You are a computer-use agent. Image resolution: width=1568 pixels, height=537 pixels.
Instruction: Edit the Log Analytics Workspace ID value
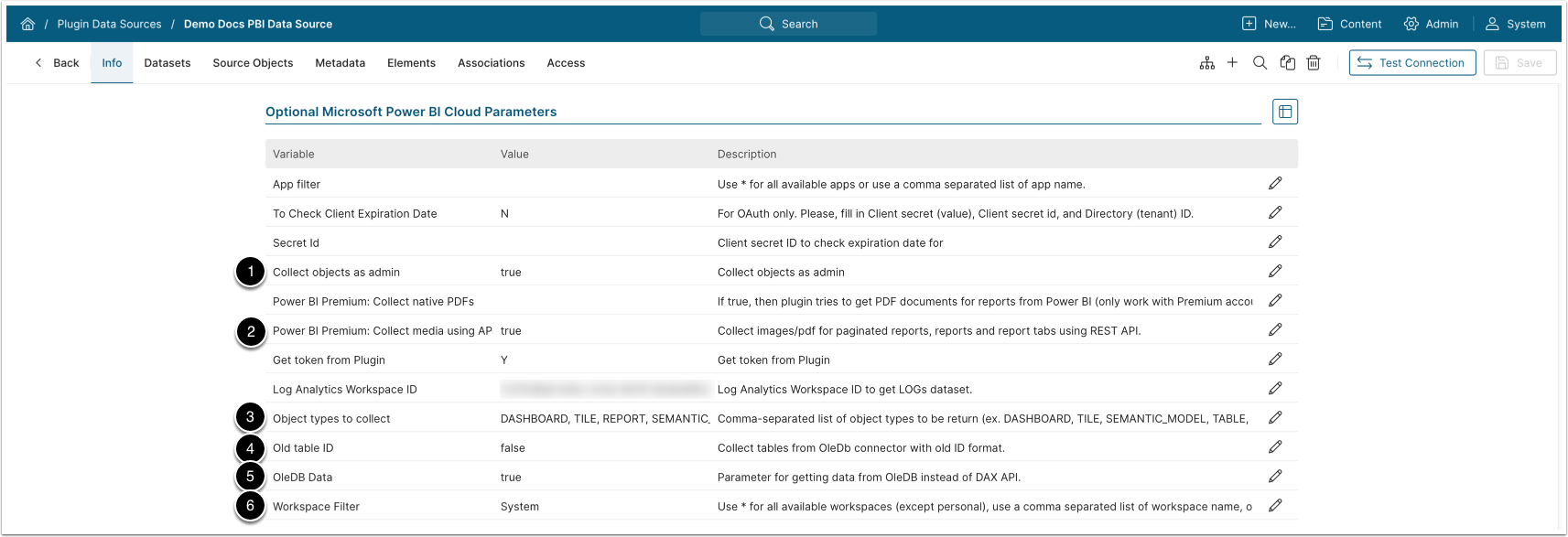pyautogui.click(x=1275, y=389)
